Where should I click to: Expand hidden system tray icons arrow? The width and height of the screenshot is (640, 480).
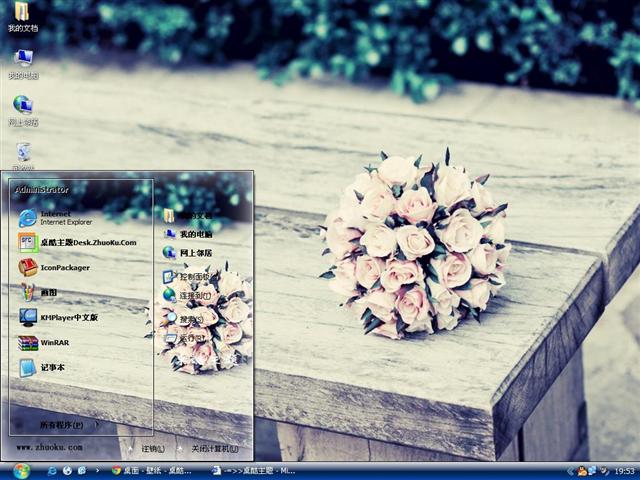pyautogui.click(x=570, y=471)
